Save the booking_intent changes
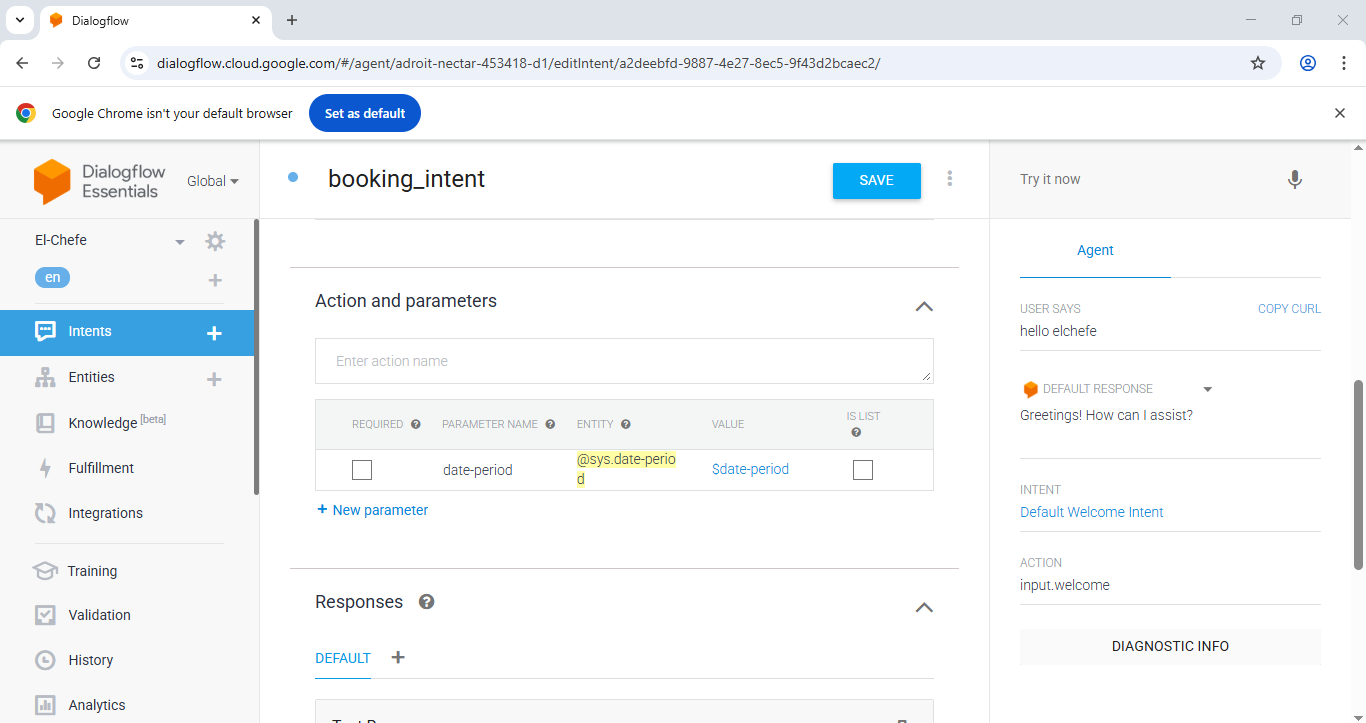The width and height of the screenshot is (1366, 723). pyautogui.click(x=876, y=180)
